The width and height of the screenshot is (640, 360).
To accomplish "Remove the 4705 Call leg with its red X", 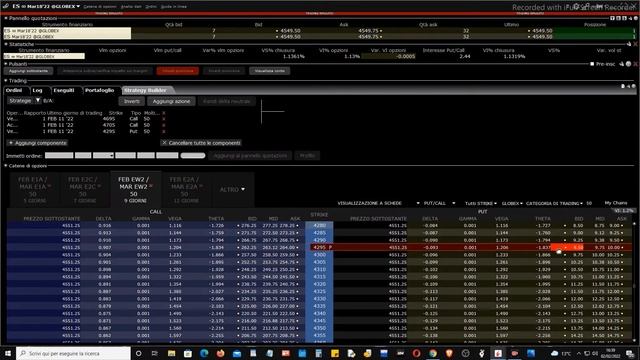I will point(164,125).
